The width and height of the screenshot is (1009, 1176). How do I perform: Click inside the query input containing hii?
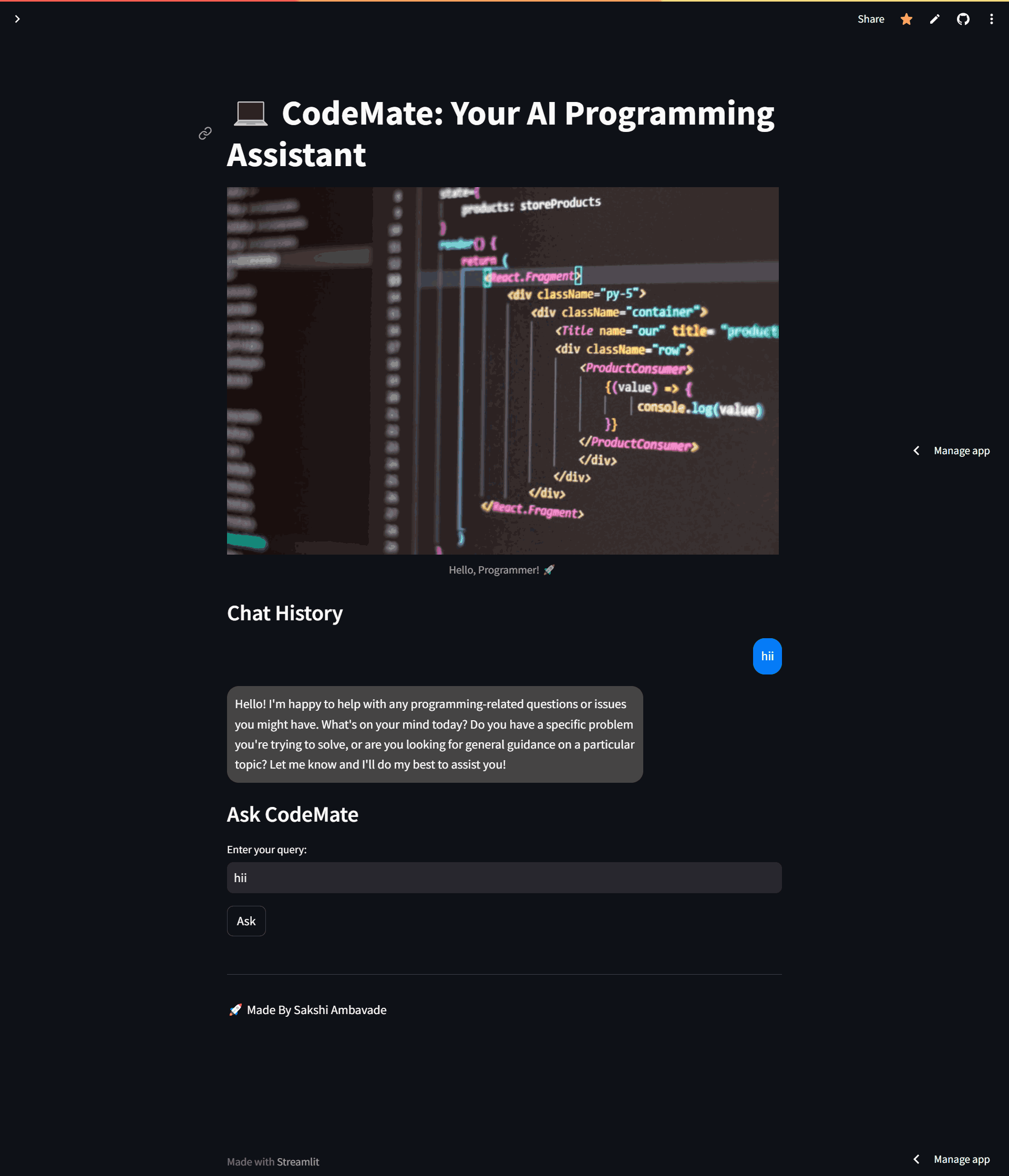pos(504,877)
